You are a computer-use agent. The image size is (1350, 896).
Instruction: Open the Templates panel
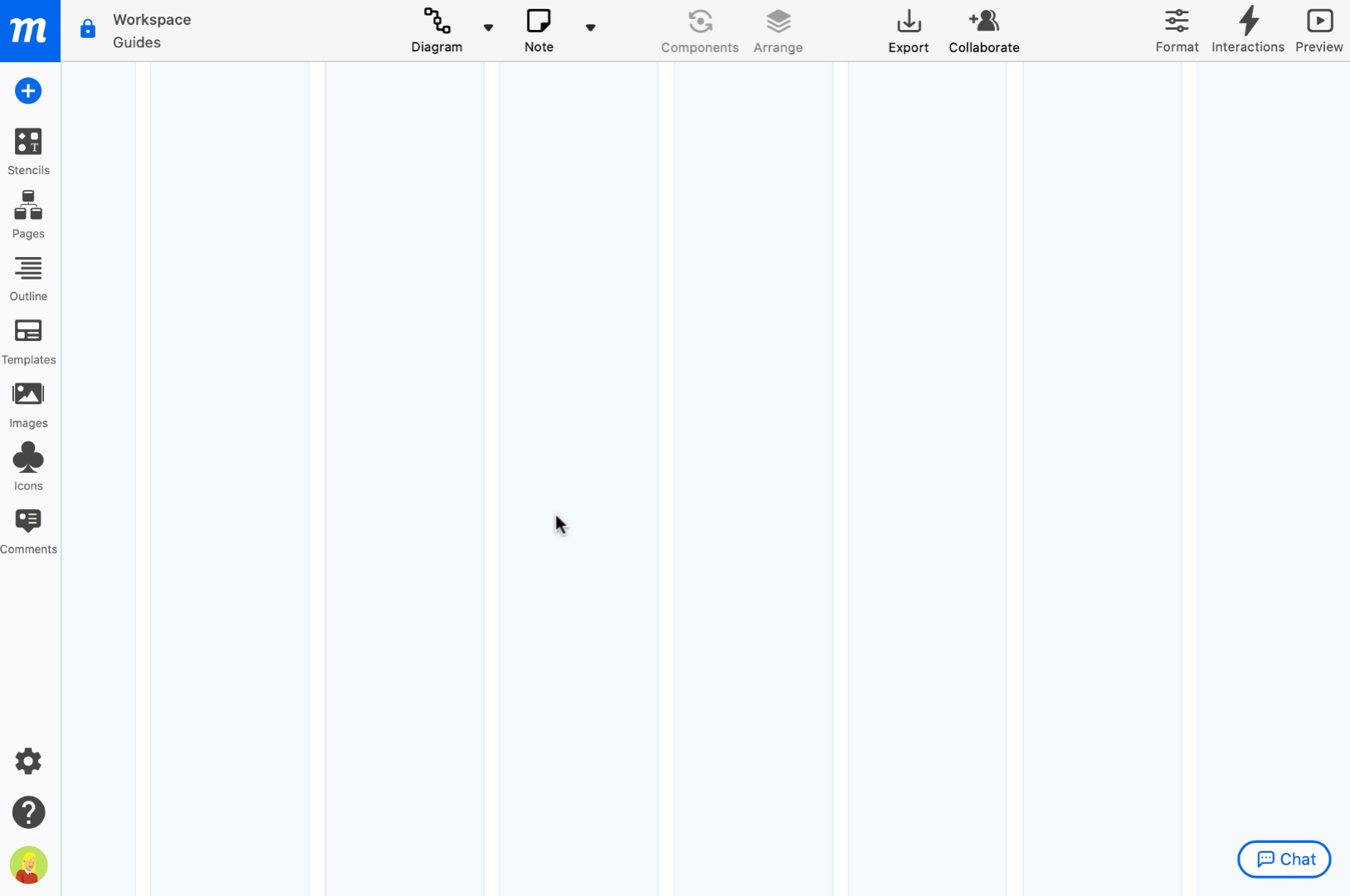[x=28, y=340]
